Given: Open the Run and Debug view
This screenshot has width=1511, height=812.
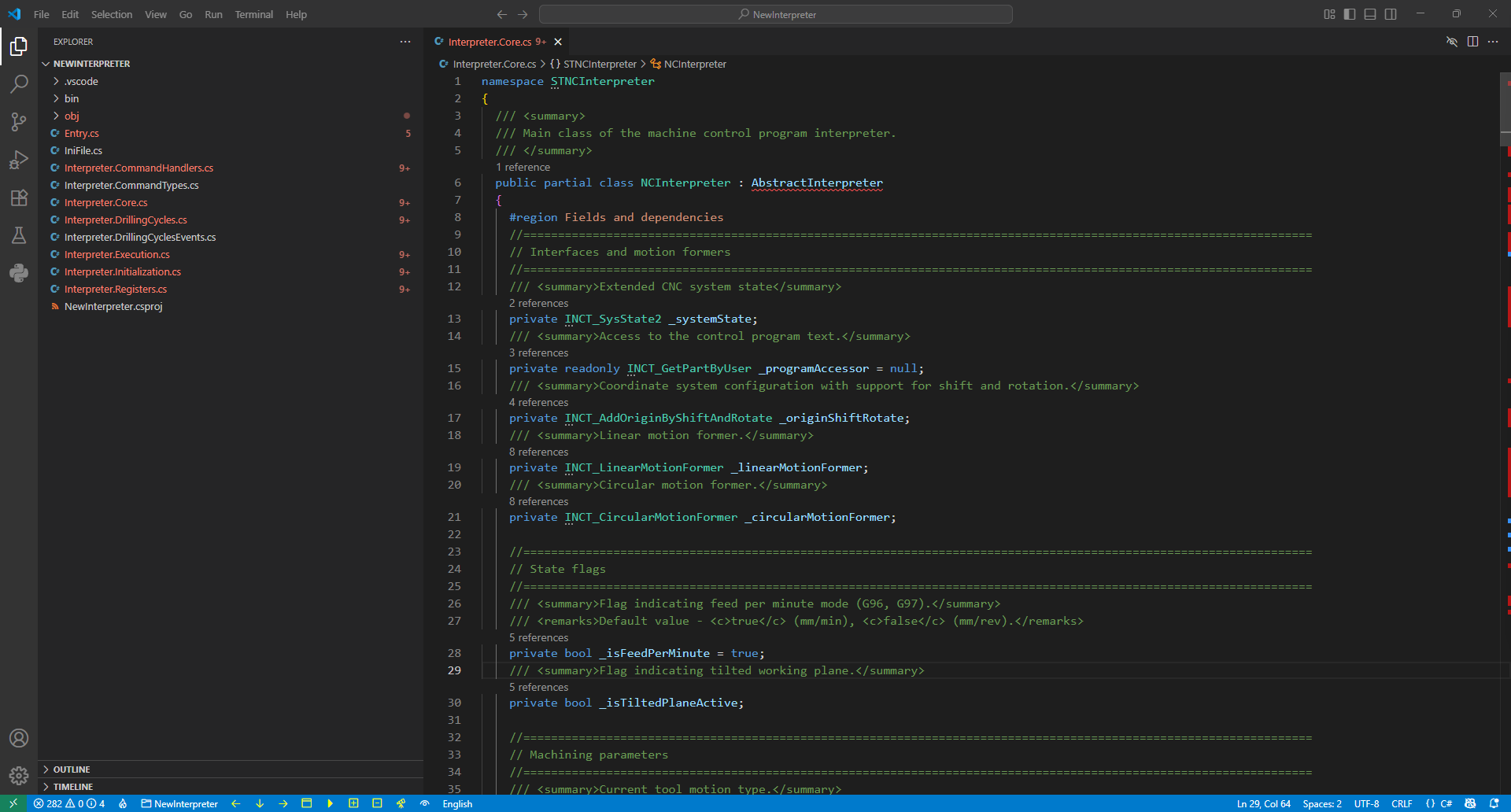Looking at the screenshot, I should point(19,160).
